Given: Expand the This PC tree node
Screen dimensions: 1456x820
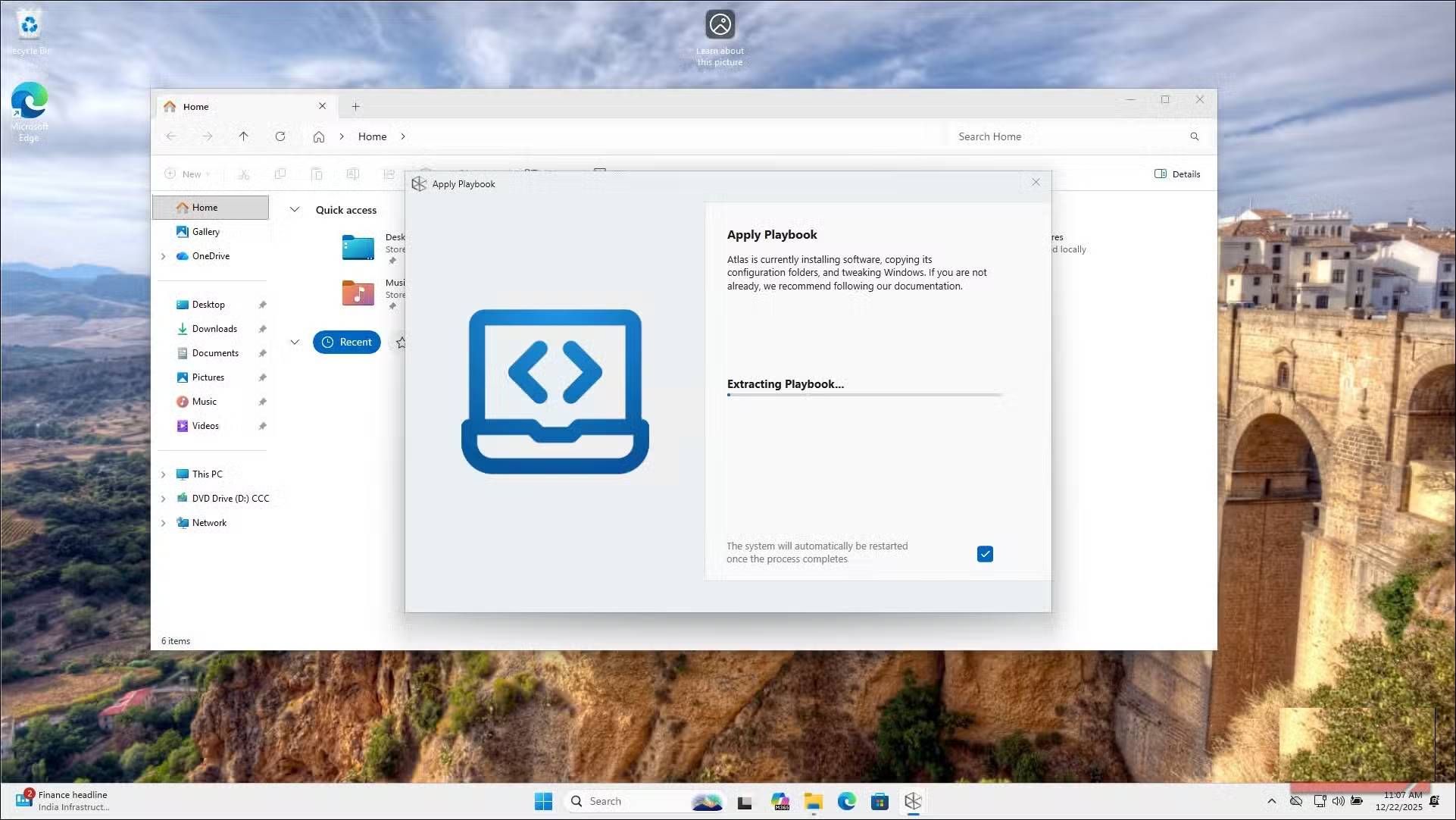Looking at the screenshot, I should tap(163, 474).
